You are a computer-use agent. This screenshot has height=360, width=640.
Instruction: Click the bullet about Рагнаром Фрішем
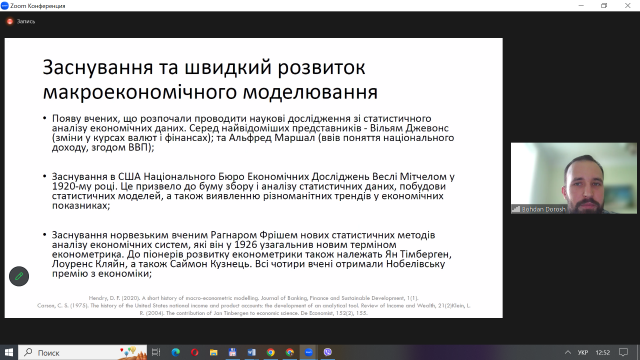coord(252,254)
